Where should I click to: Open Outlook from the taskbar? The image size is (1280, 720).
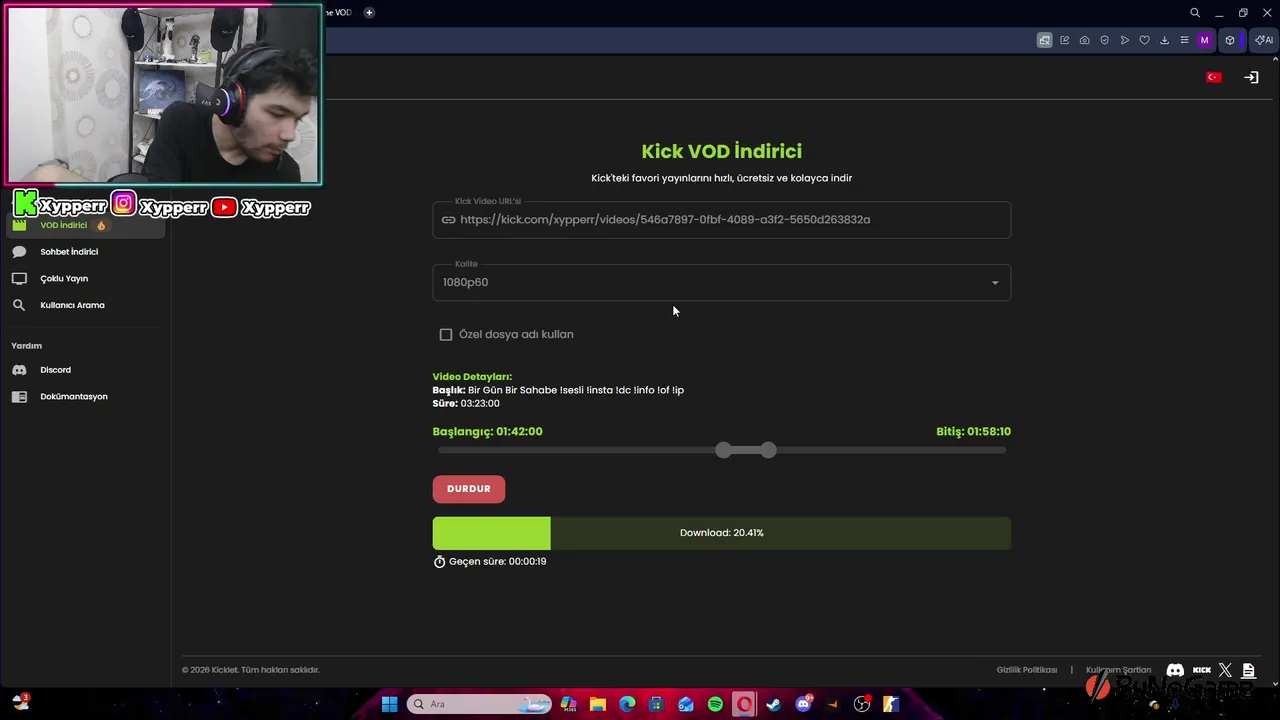pyautogui.click(x=686, y=704)
